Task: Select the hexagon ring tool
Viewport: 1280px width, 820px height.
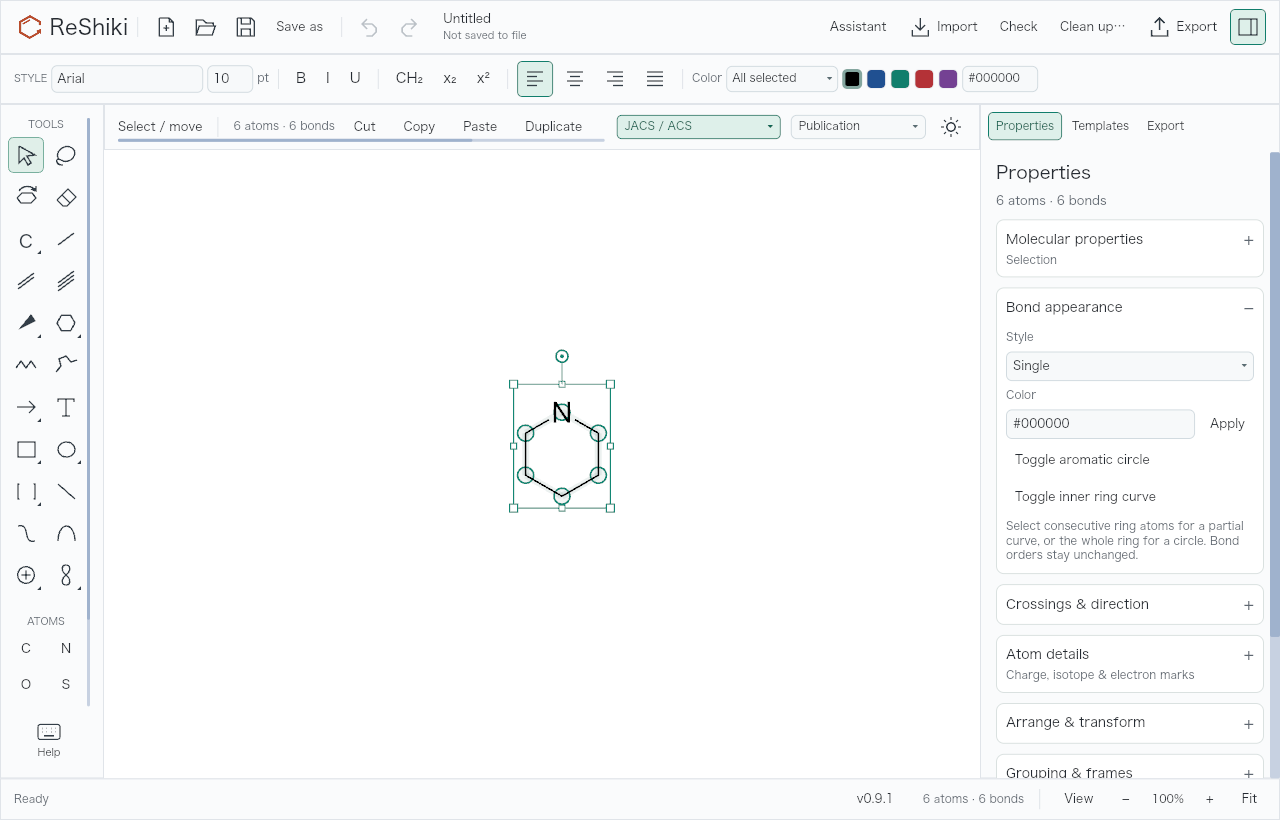Action: (x=66, y=323)
